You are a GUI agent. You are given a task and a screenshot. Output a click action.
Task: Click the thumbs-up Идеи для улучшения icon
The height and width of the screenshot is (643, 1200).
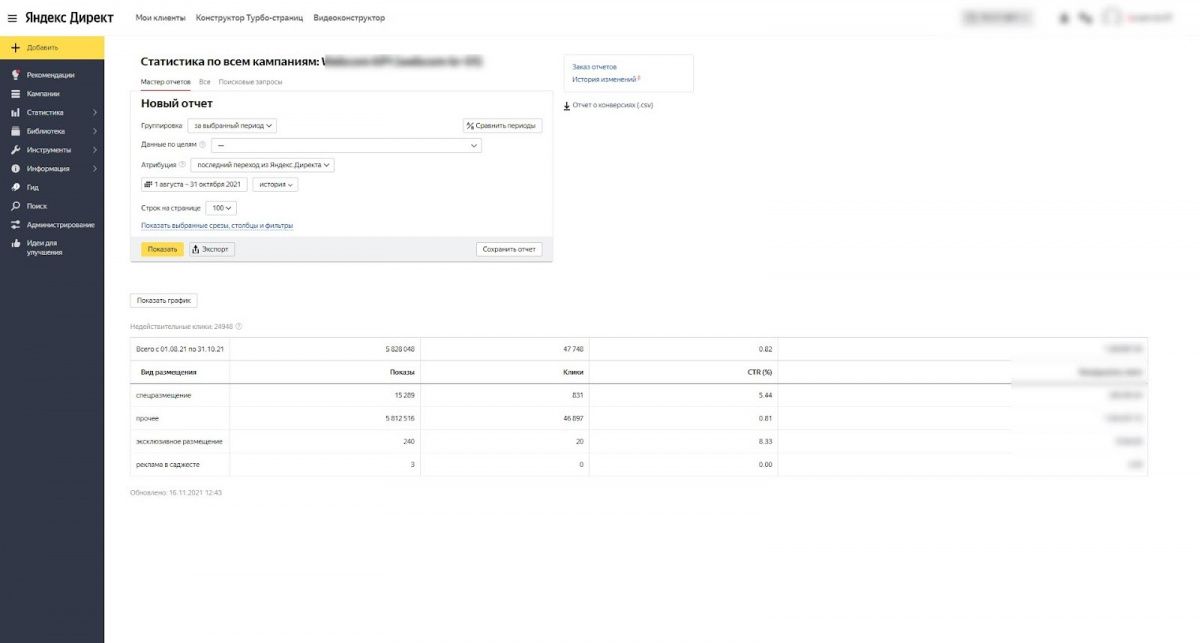15,243
